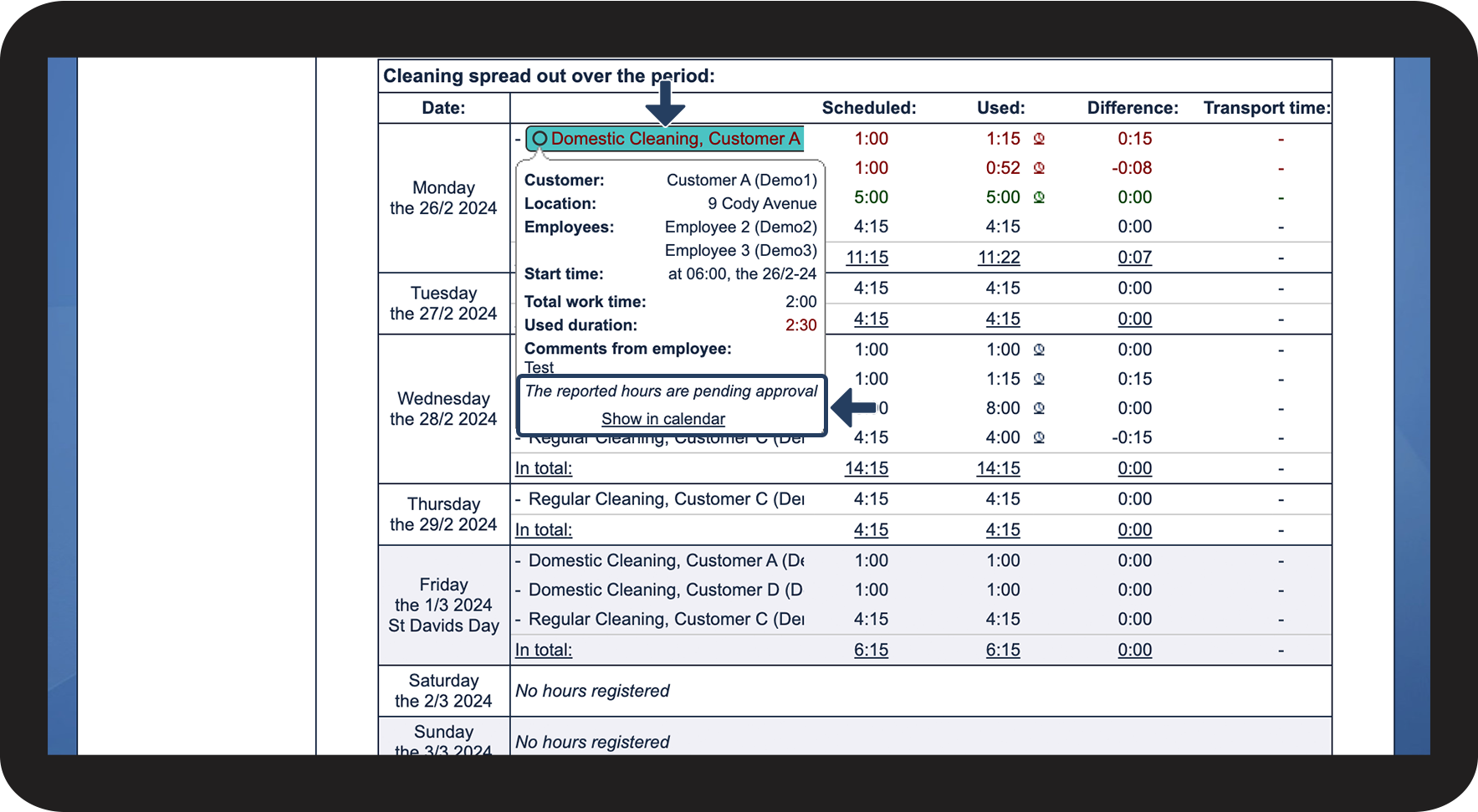Open Friday's Domestic Cleaning, Customer A entry
The height and width of the screenshot is (812, 1478).
pos(667,560)
